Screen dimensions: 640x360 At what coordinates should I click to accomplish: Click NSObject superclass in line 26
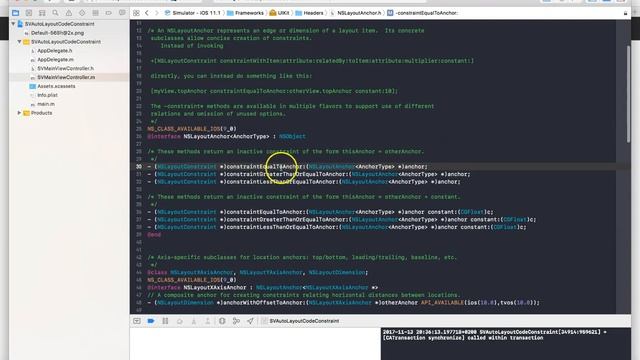pyautogui.click(x=292, y=136)
